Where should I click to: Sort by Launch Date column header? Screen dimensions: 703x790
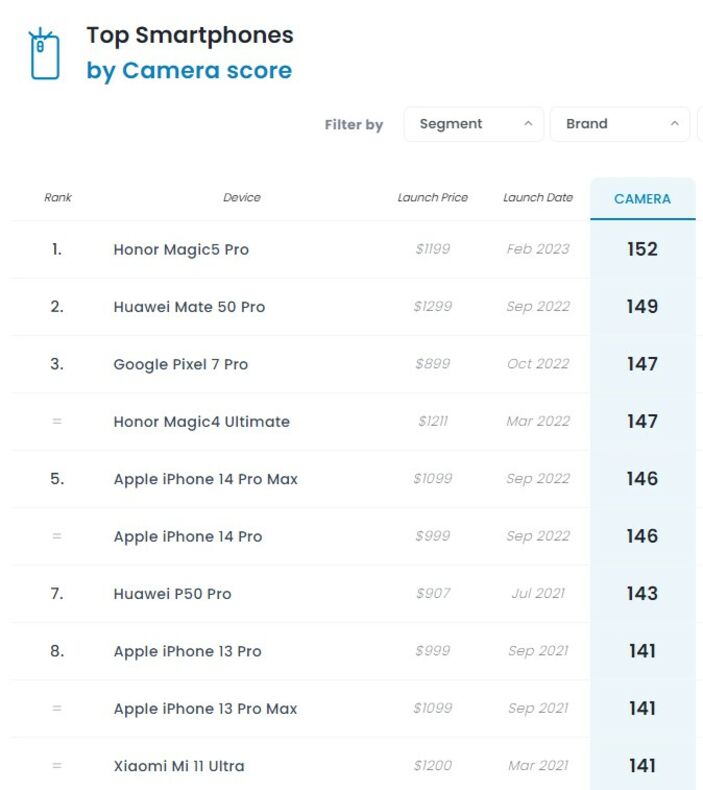(x=538, y=198)
